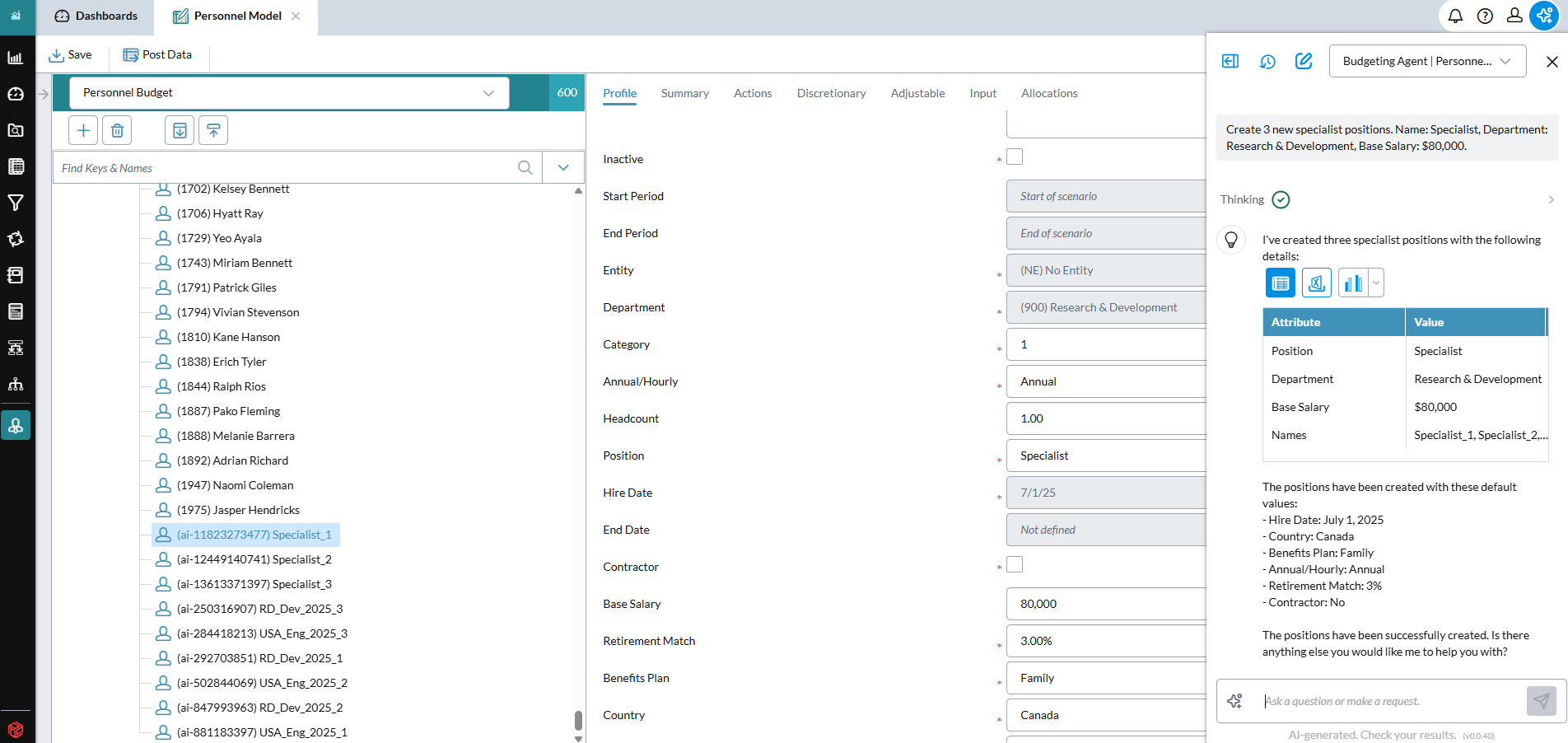
Task: Click the Save button
Action: [x=71, y=54]
